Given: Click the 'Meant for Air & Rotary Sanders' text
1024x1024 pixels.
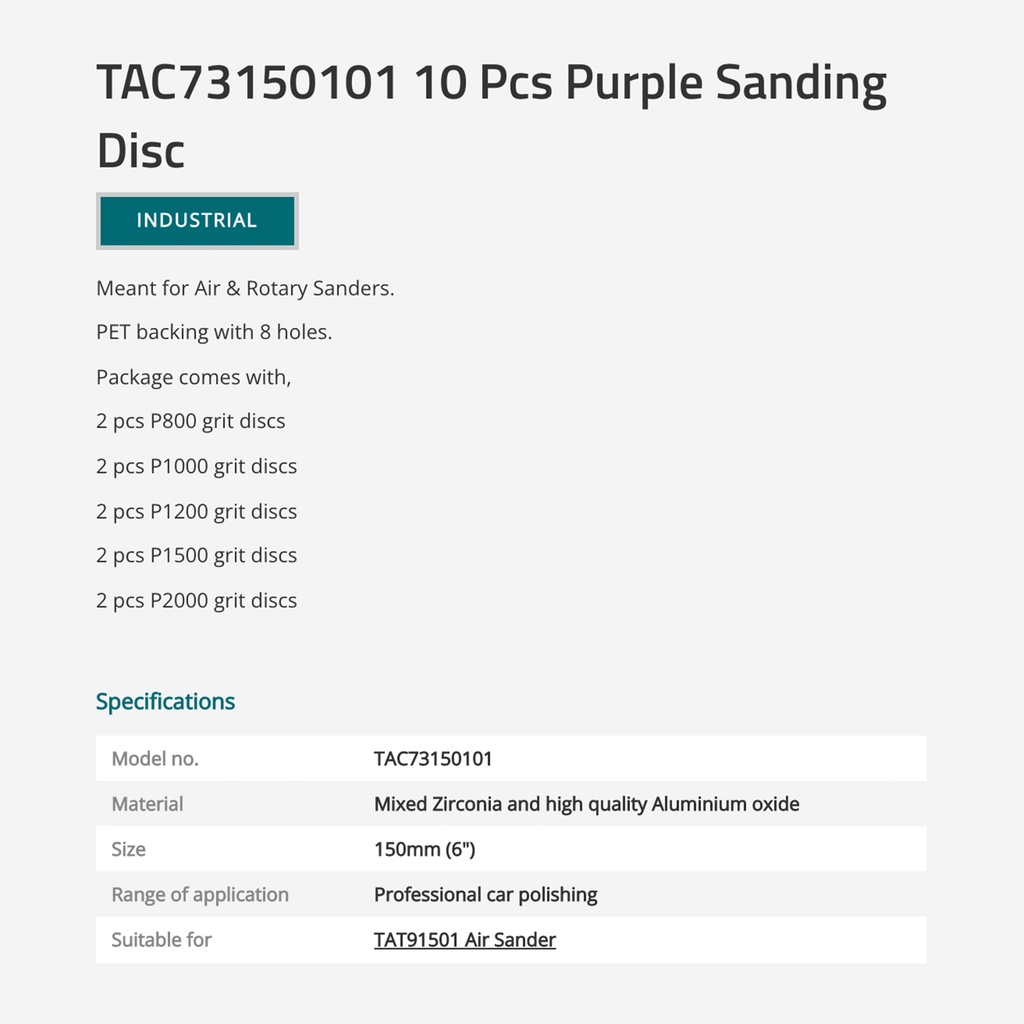Looking at the screenshot, I should (245, 288).
